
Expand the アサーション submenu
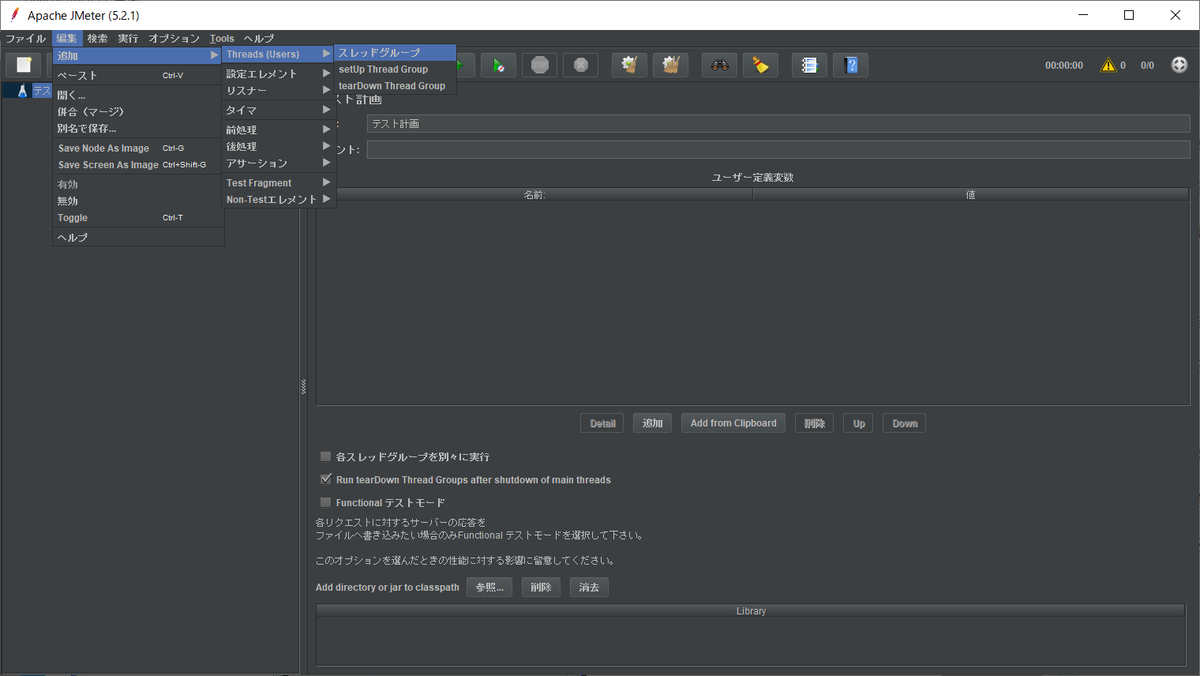tap(278, 163)
